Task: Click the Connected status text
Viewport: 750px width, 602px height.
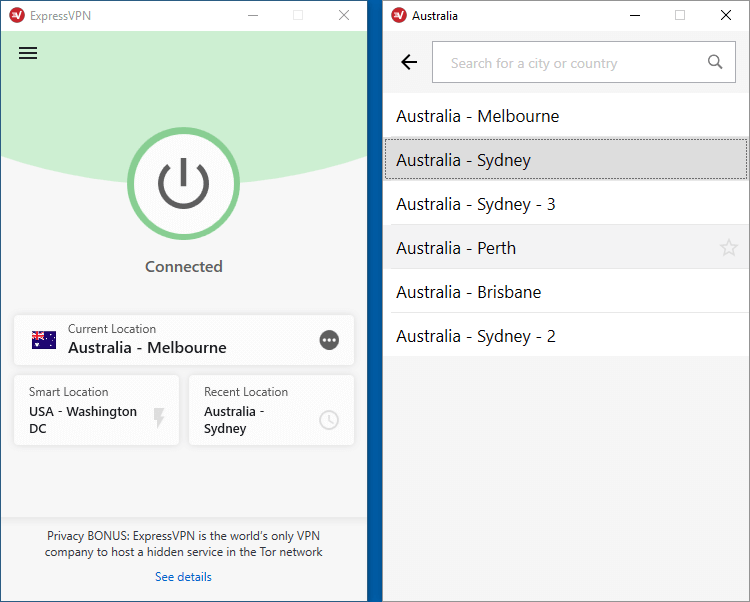Action: pos(184,266)
